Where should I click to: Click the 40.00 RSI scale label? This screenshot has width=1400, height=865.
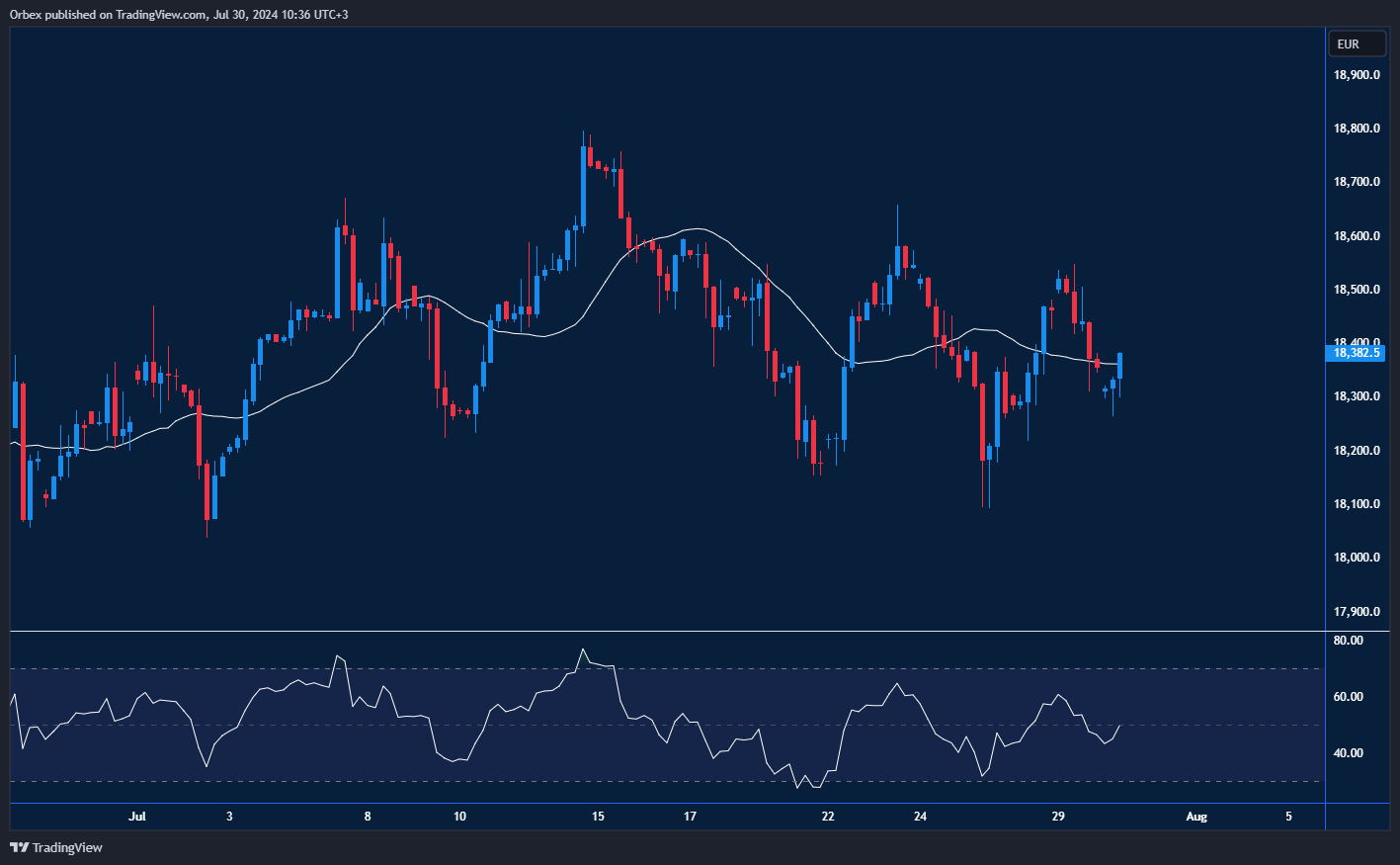1348,753
